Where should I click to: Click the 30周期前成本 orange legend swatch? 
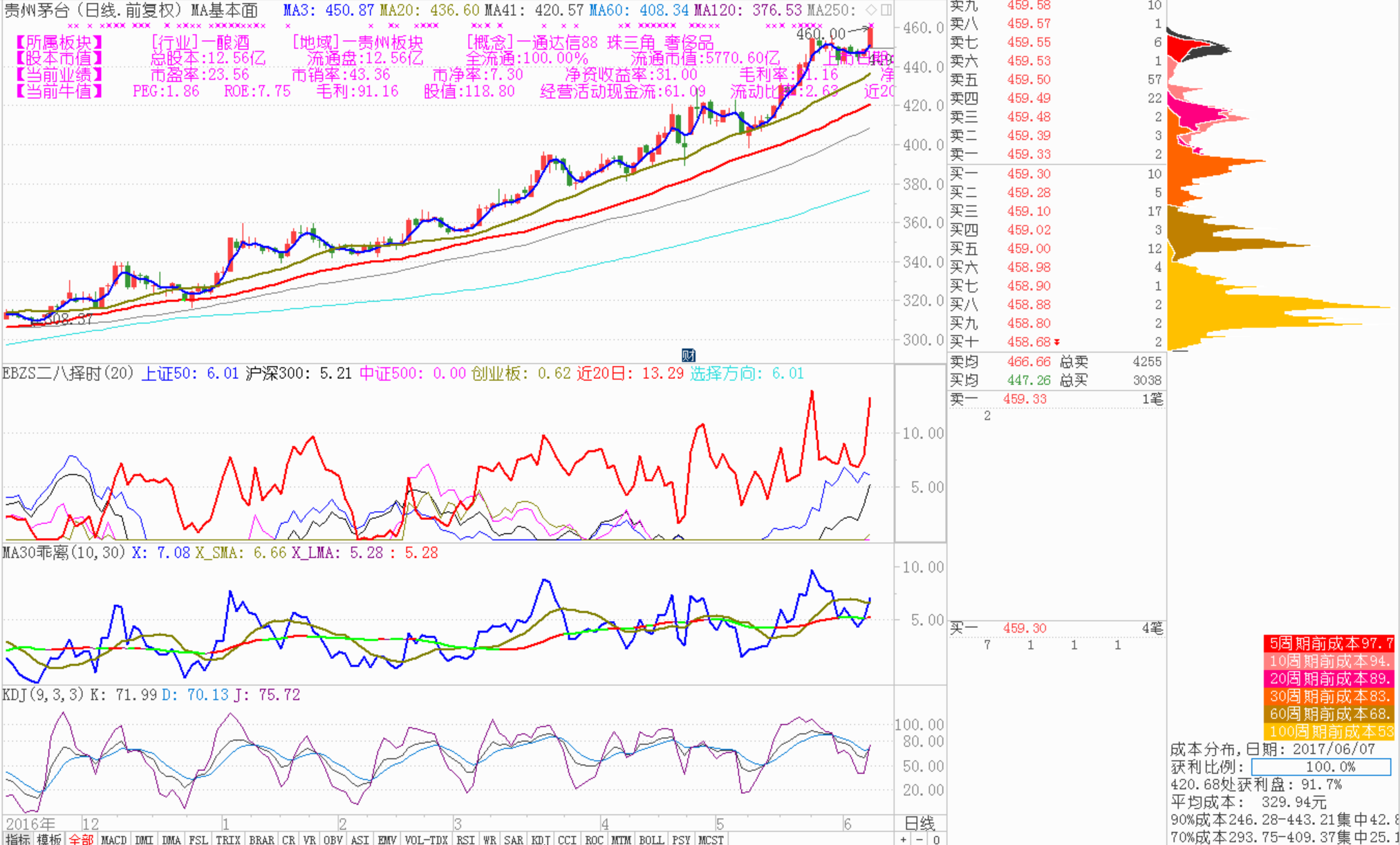click(x=1329, y=696)
